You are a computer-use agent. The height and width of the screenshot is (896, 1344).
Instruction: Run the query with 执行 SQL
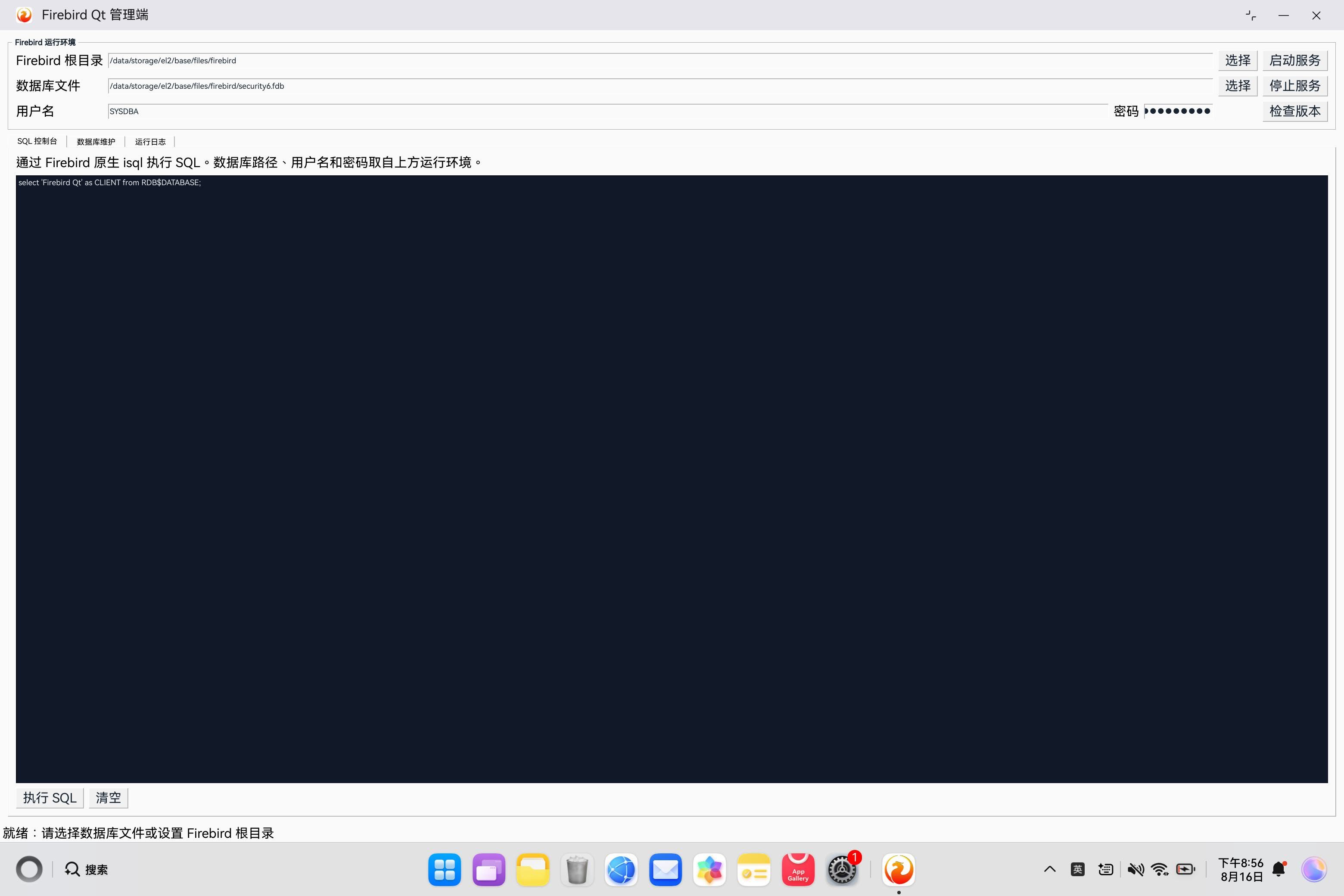click(x=50, y=798)
